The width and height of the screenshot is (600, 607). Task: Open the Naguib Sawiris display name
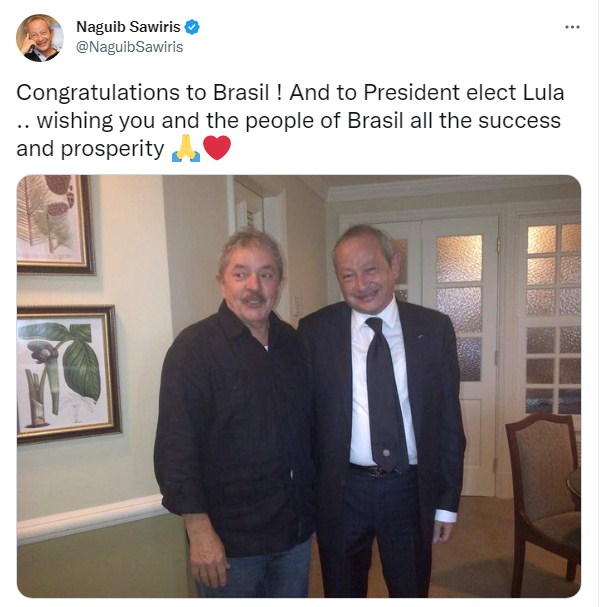coord(128,27)
